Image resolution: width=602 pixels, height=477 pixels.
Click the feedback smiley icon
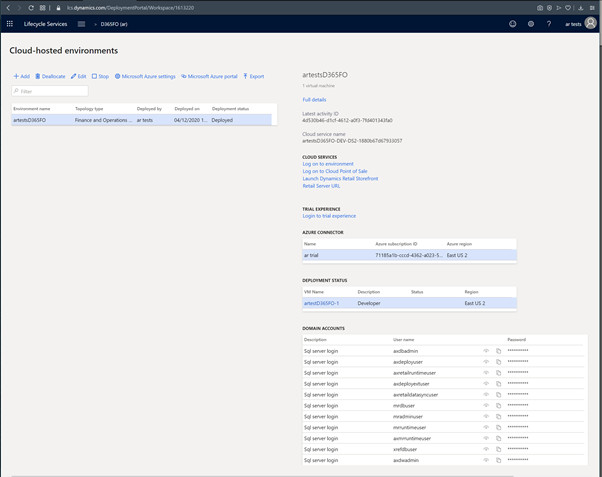point(513,23)
